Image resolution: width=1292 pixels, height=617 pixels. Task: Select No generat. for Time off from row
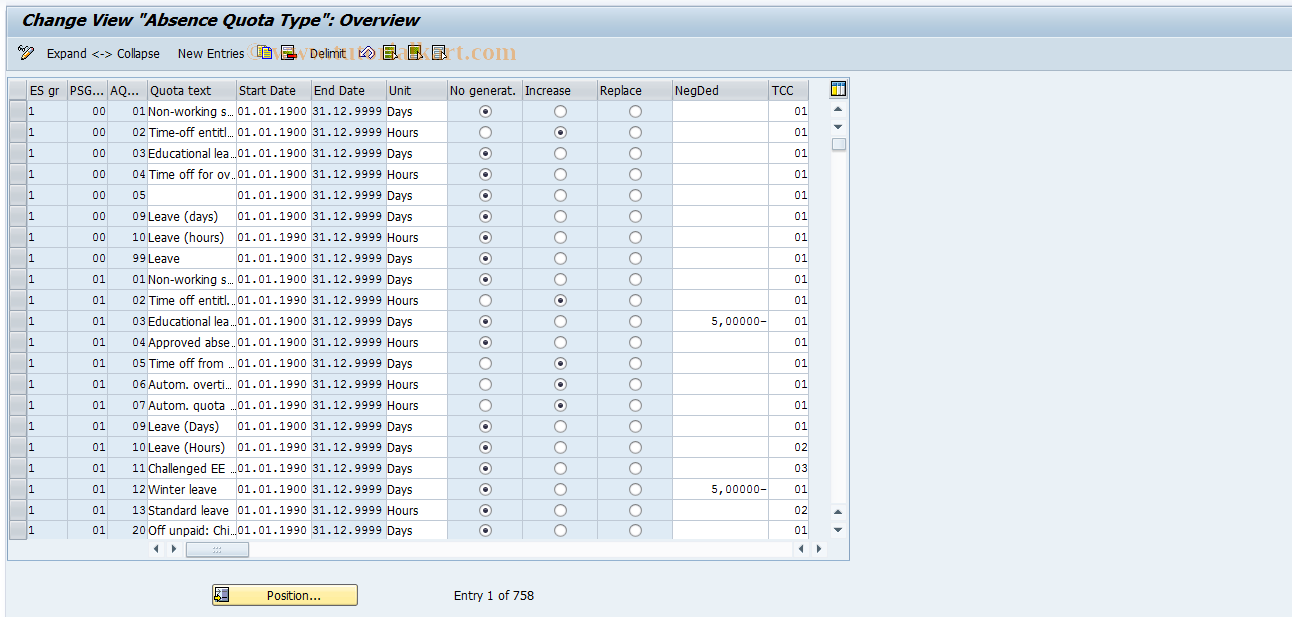pos(485,363)
